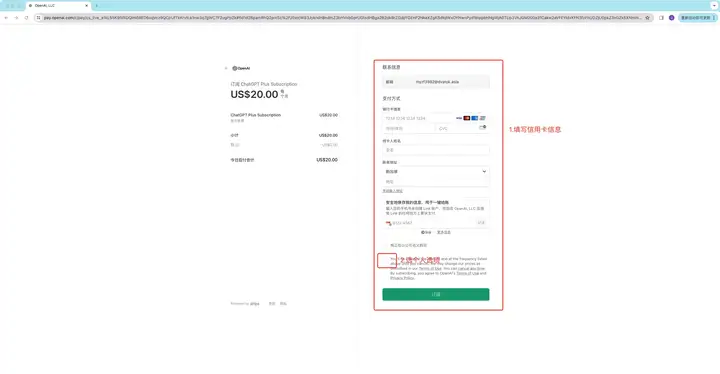Tick the business purchase checkbox
The height and width of the screenshot is (374, 720).
[386, 245]
